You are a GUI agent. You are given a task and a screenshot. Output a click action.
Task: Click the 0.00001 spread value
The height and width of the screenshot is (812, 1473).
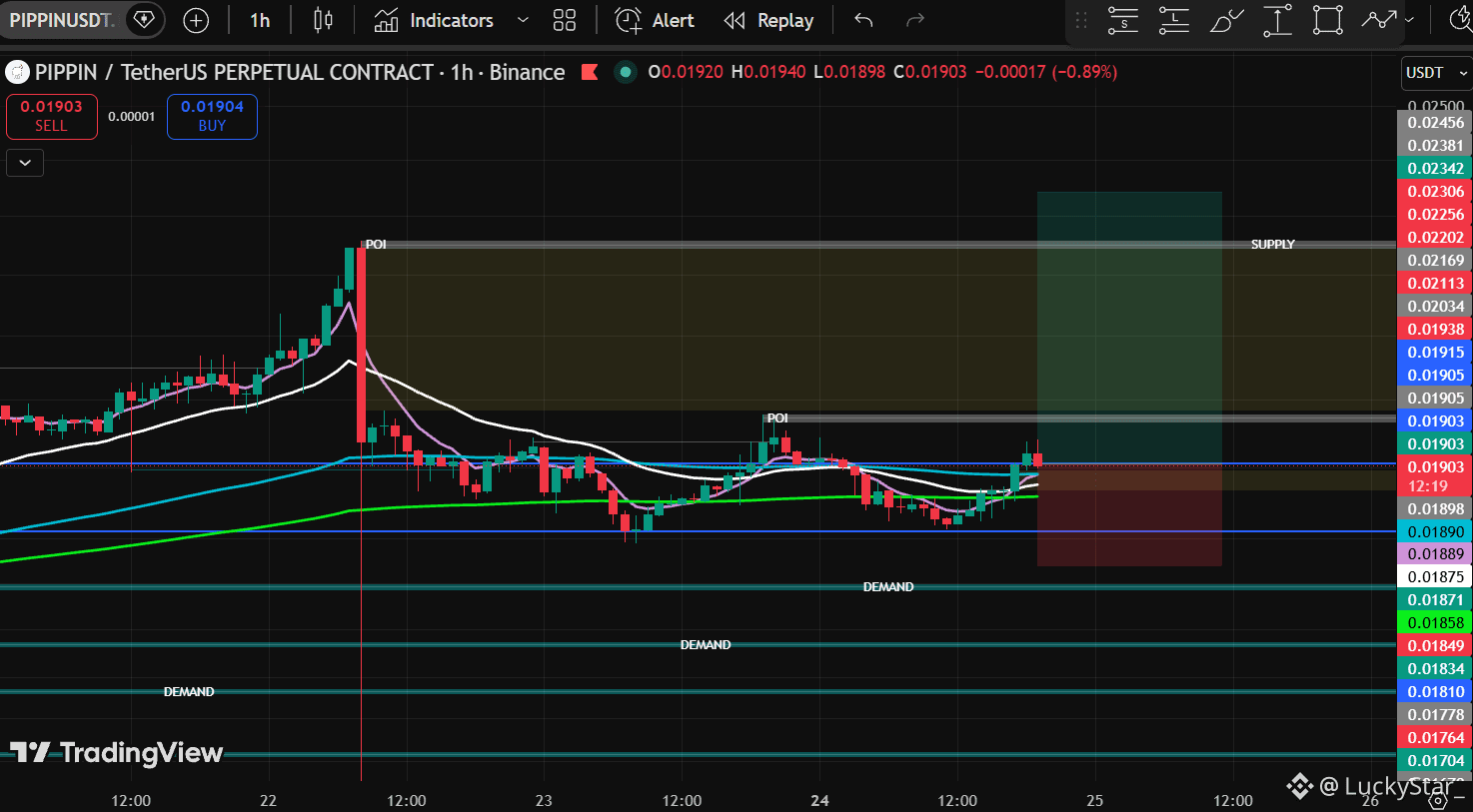point(132,117)
